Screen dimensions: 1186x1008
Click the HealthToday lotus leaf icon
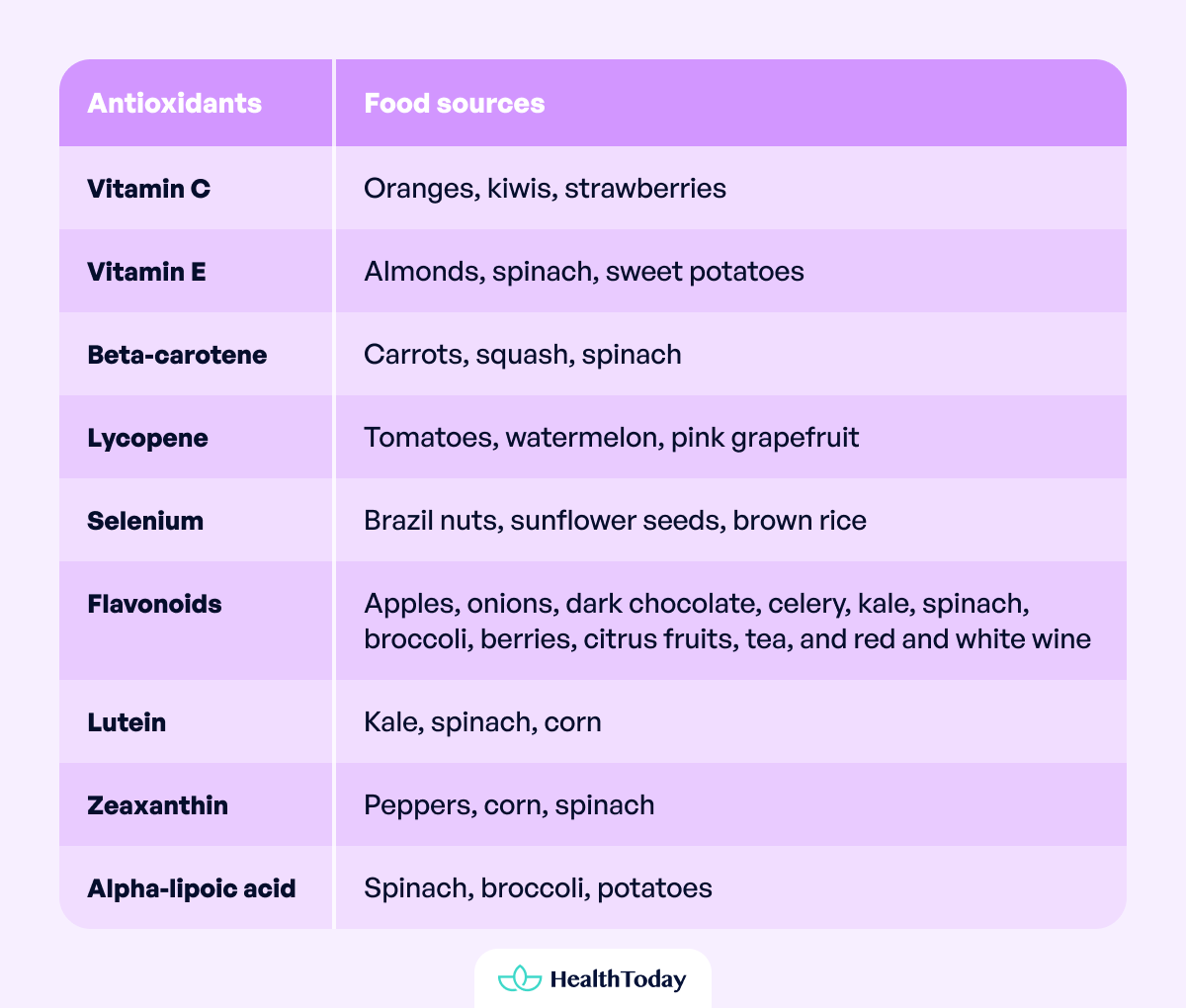520,979
